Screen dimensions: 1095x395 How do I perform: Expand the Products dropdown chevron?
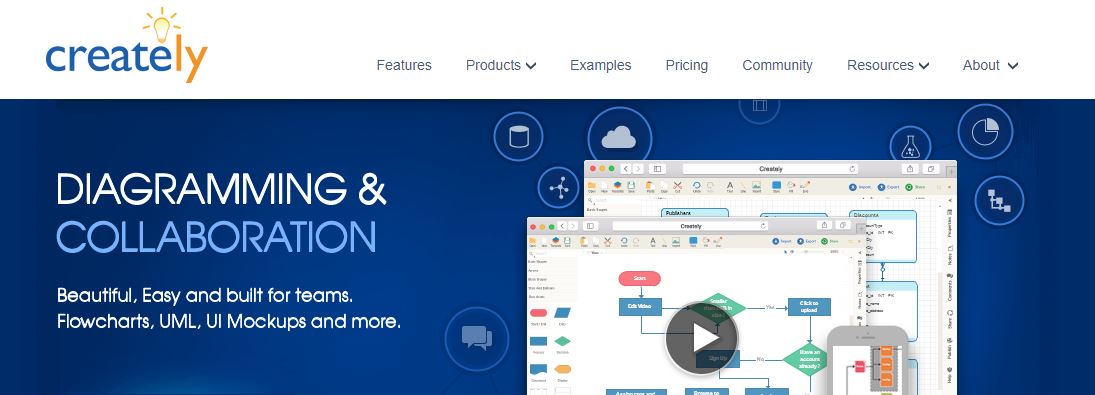pos(531,66)
